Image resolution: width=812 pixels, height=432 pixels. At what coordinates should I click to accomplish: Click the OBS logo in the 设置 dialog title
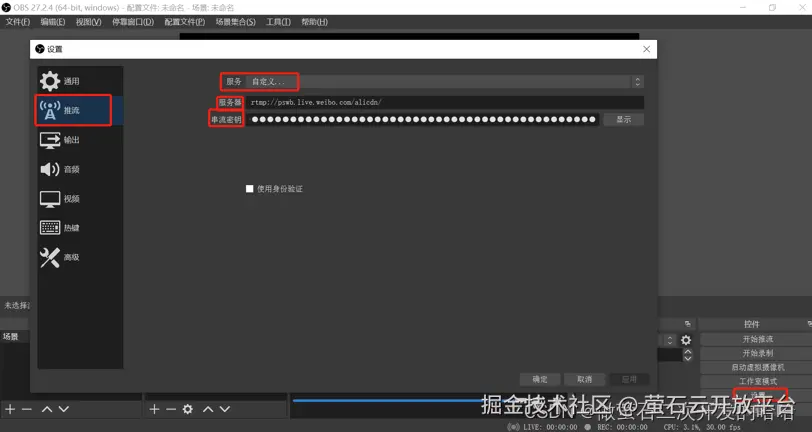[39, 49]
